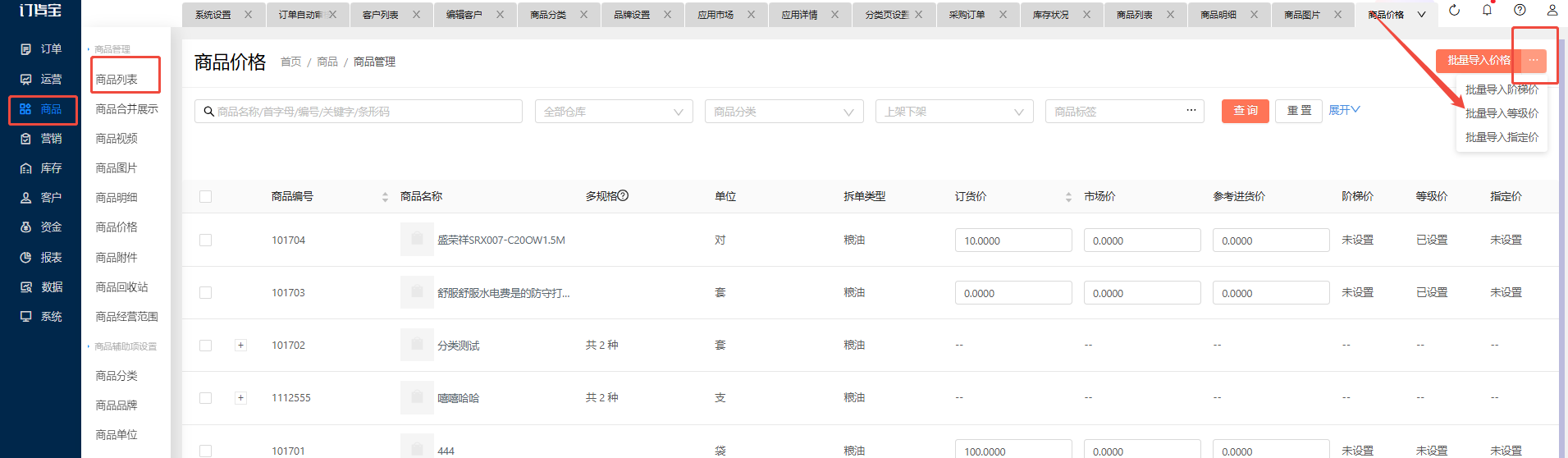Open the 系统 sidebar menu icon
This screenshot has width=1568, height=458.
pos(25,316)
